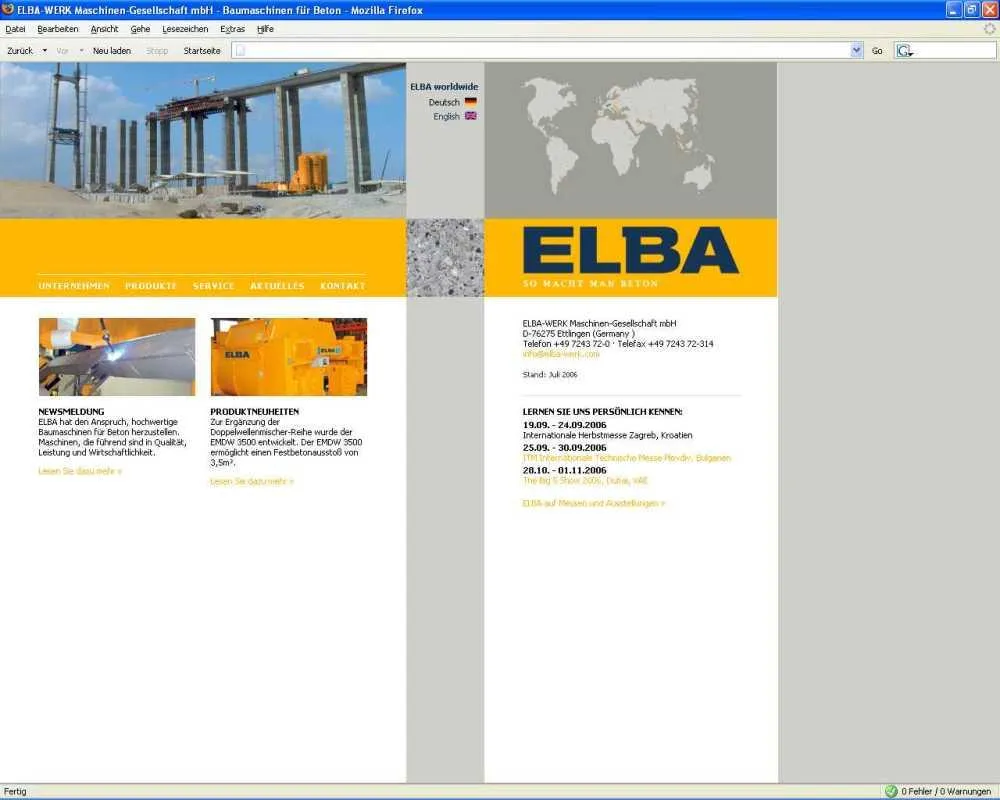
Task: Click date '19.09. - 24.09.2006'
Action: (564, 425)
